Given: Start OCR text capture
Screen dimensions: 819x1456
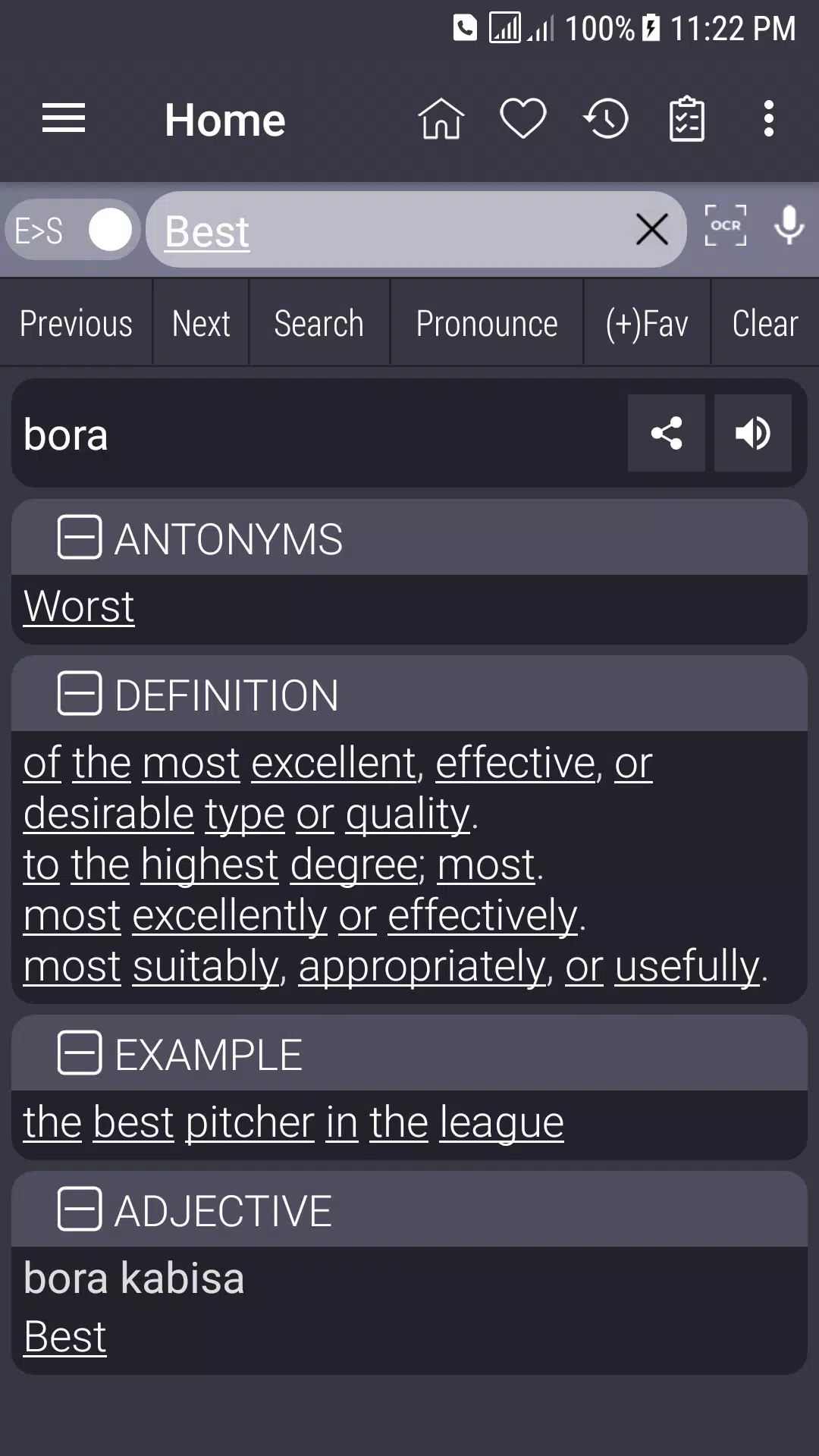Looking at the screenshot, I should pyautogui.click(x=726, y=228).
